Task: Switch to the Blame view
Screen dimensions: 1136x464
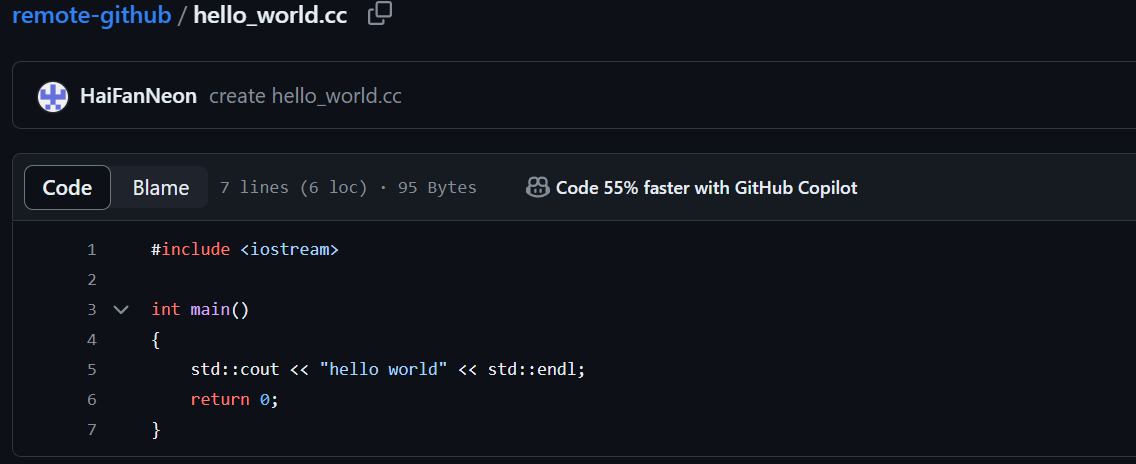Action: point(161,188)
